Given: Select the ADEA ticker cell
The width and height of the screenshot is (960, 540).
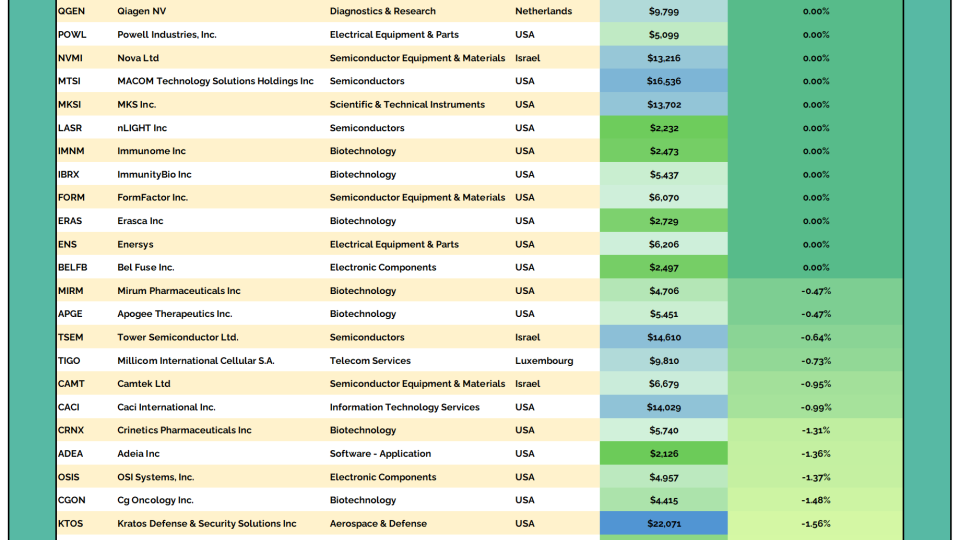Looking at the screenshot, I should point(70,453).
